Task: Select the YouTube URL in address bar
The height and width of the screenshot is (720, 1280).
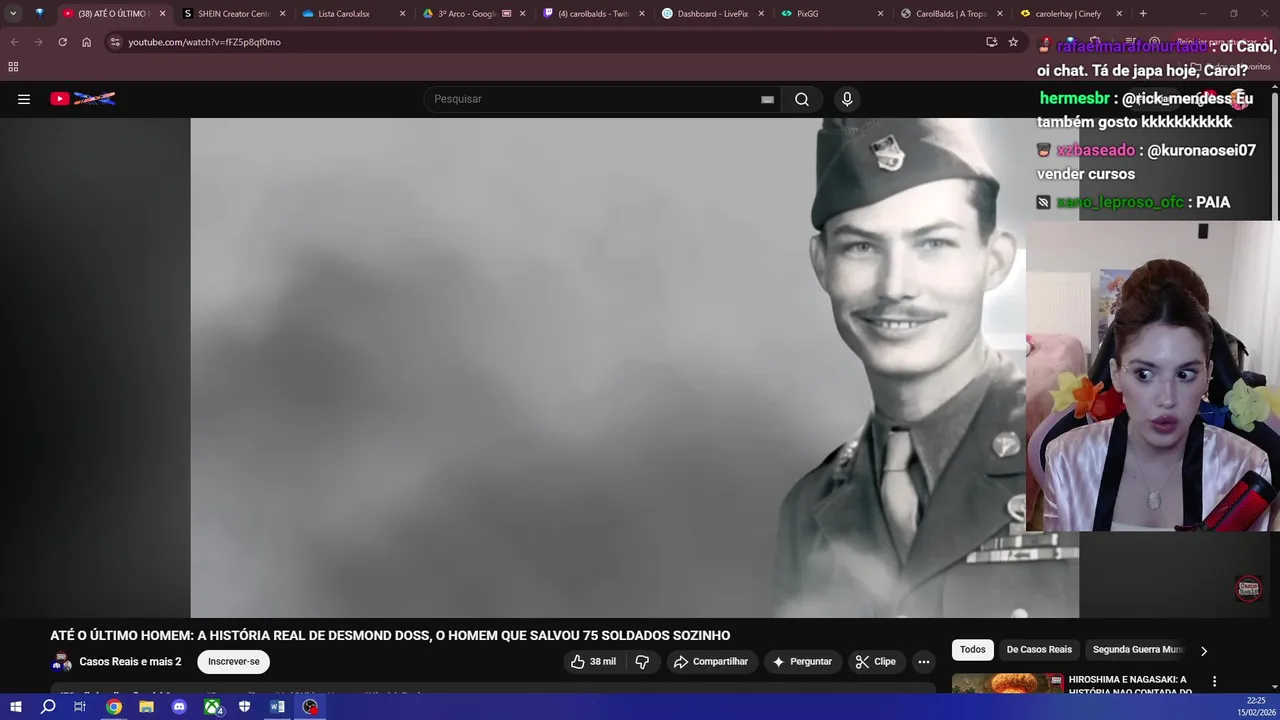Action: tap(204, 42)
